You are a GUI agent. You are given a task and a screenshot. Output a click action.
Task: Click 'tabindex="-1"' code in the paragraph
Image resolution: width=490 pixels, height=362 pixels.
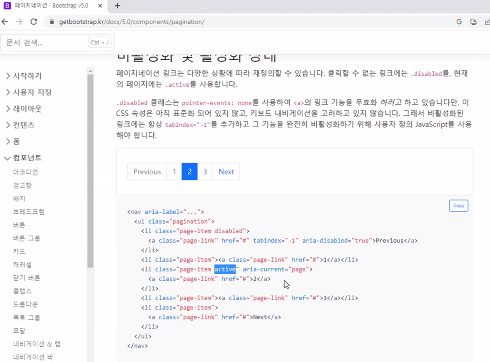186,125
